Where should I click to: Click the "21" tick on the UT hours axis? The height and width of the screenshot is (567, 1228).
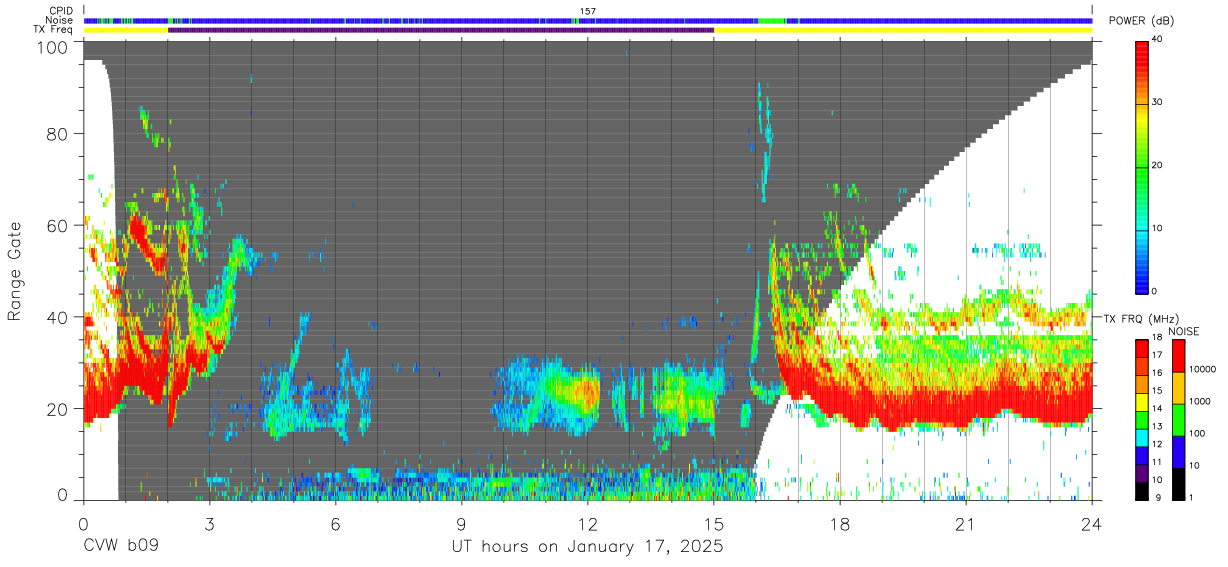966,523
